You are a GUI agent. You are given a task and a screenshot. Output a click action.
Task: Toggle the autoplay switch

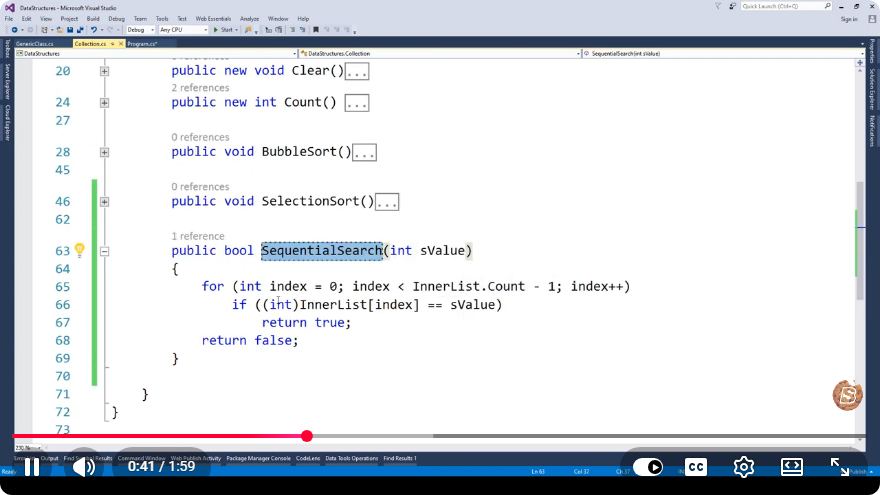[x=648, y=466]
